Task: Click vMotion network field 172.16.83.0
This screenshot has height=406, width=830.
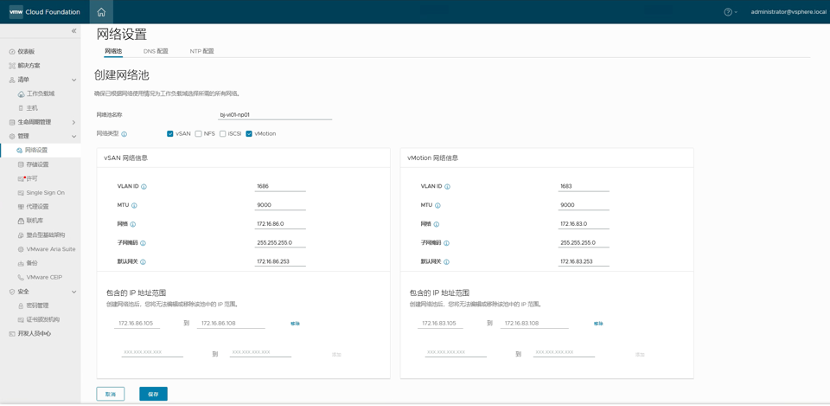Action: [x=583, y=224]
